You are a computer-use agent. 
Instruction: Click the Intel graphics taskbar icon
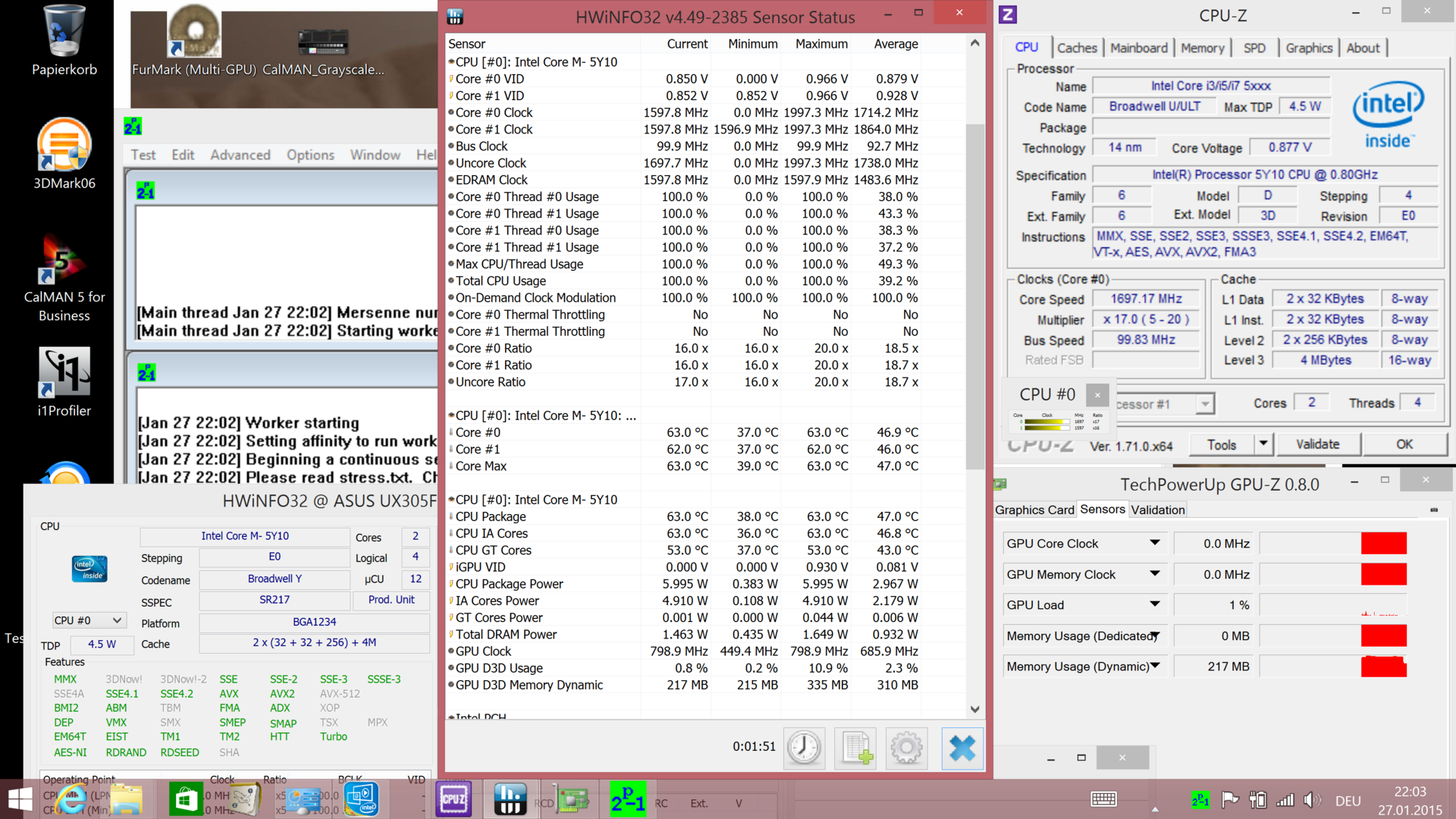coord(362,799)
